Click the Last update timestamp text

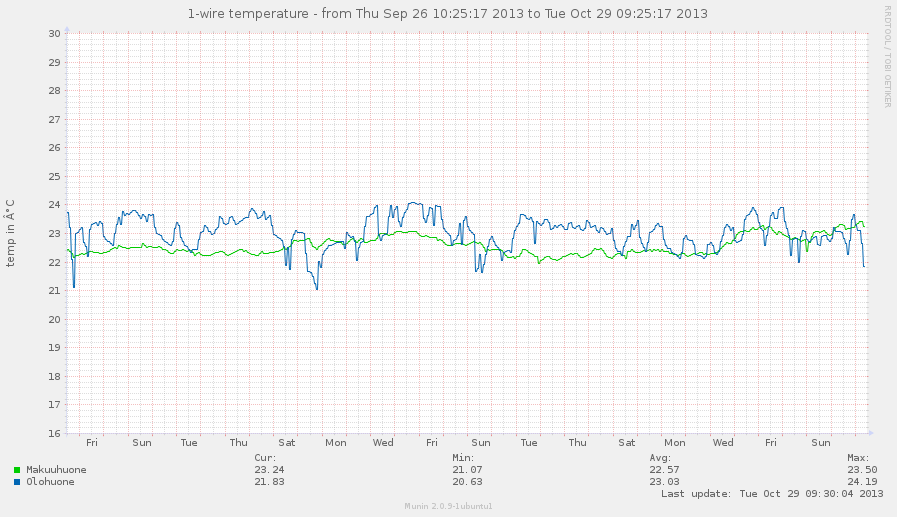point(771,493)
